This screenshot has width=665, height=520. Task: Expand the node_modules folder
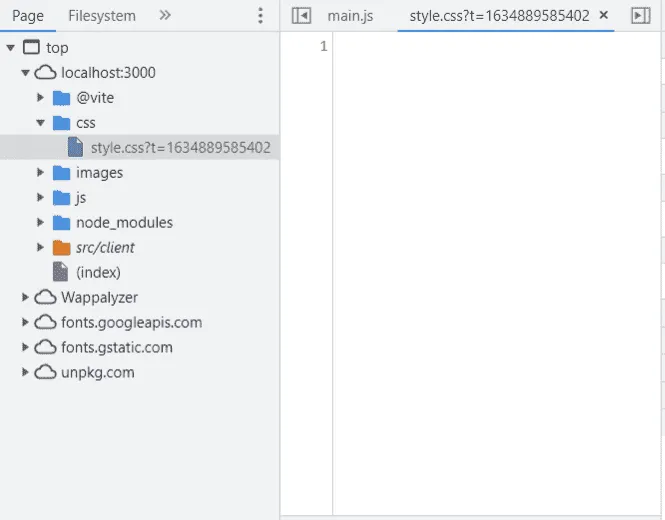pos(40,222)
